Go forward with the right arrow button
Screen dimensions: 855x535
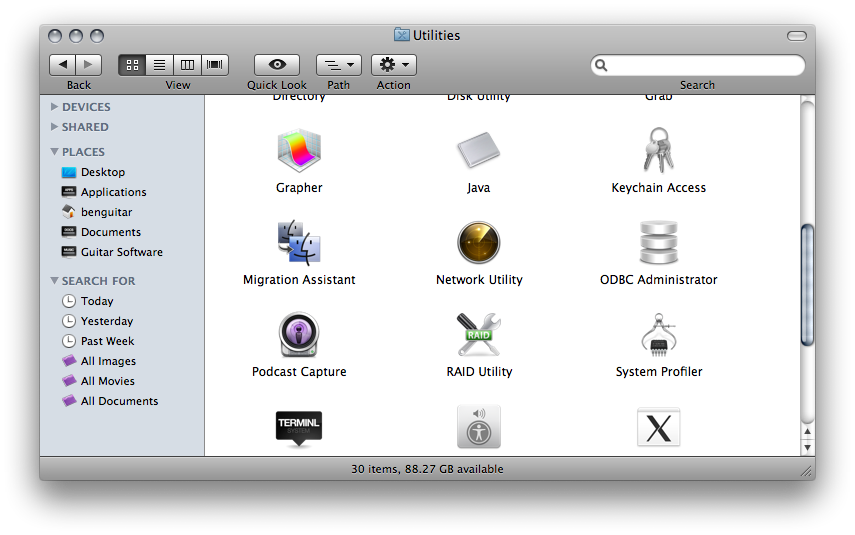(x=88, y=65)
